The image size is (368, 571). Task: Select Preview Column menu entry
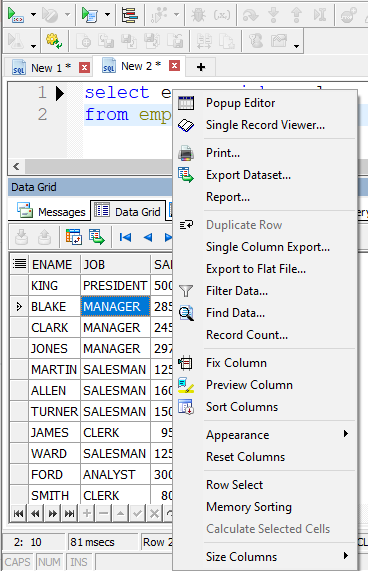[x=249, y=385]
